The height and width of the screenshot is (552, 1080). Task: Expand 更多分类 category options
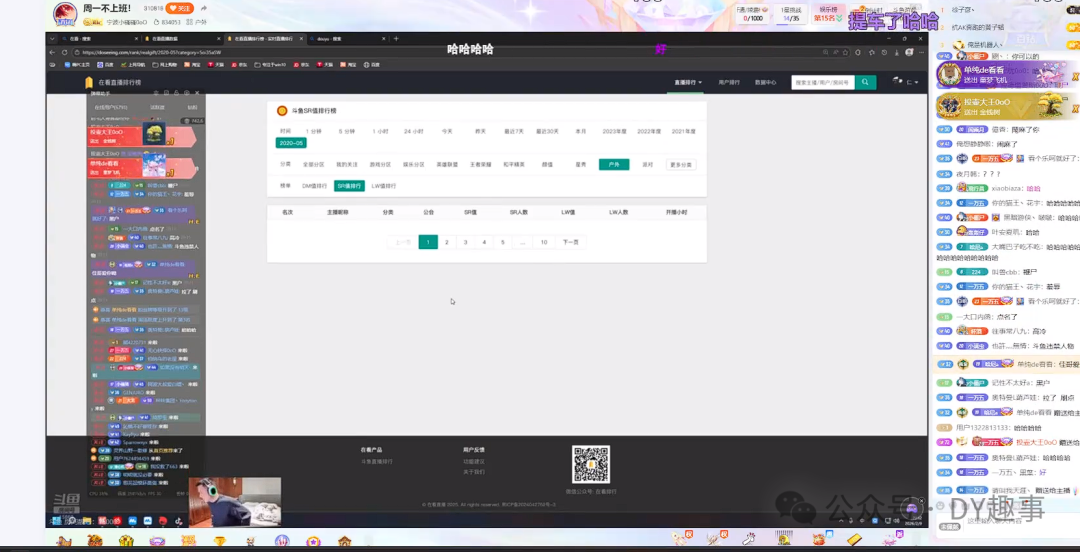681,165
